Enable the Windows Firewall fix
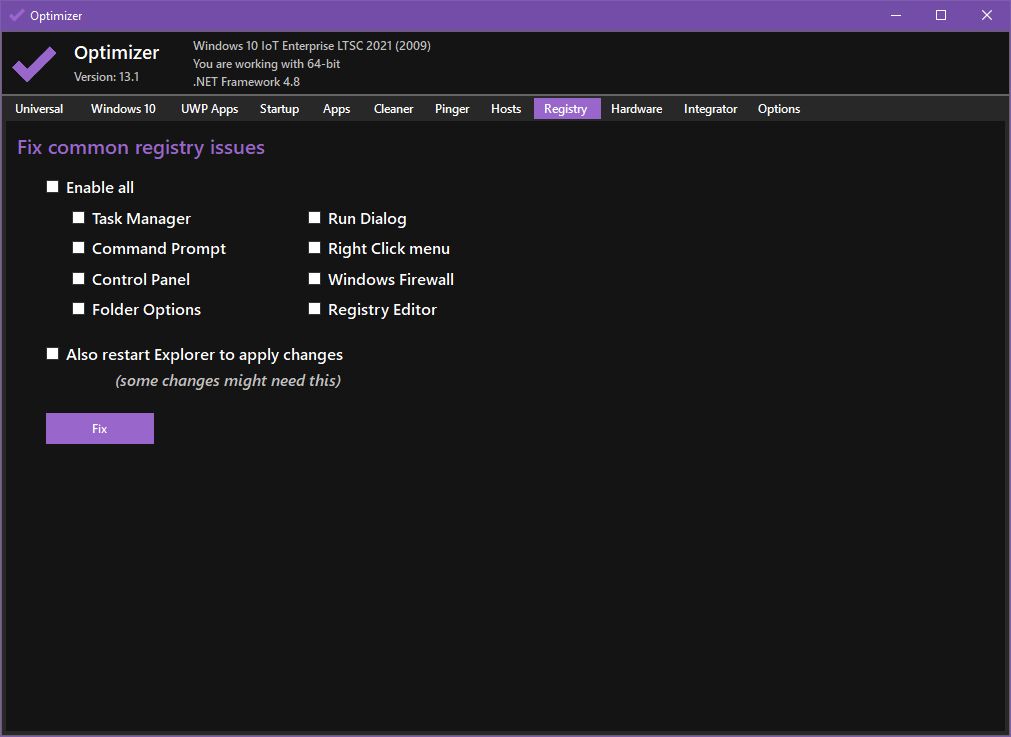The height and width of the screenshot is (737, 1011). pos(315,279)
